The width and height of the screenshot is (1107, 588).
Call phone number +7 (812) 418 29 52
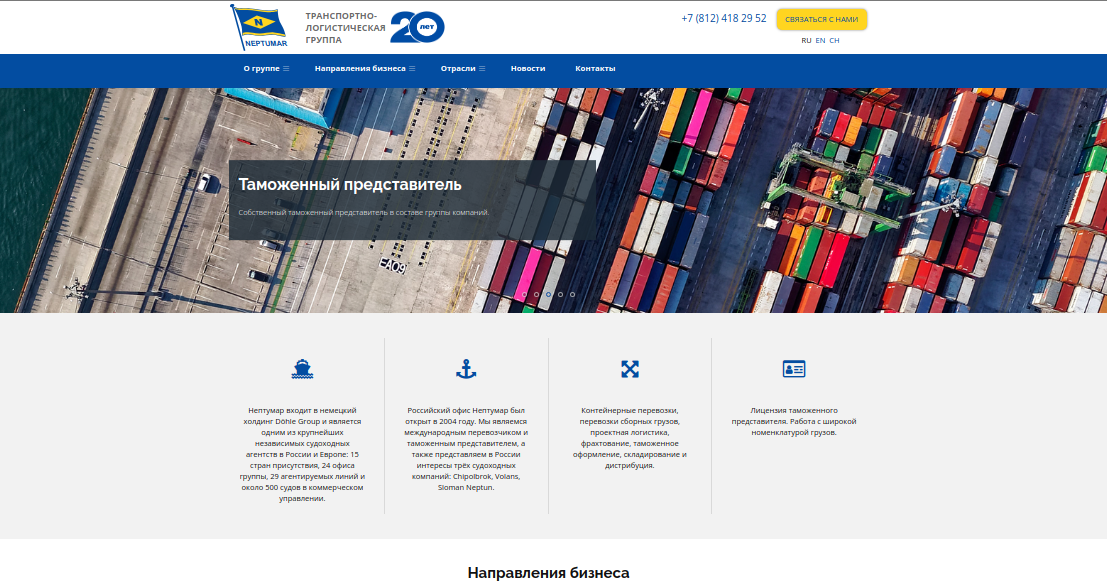coord(724,18)
